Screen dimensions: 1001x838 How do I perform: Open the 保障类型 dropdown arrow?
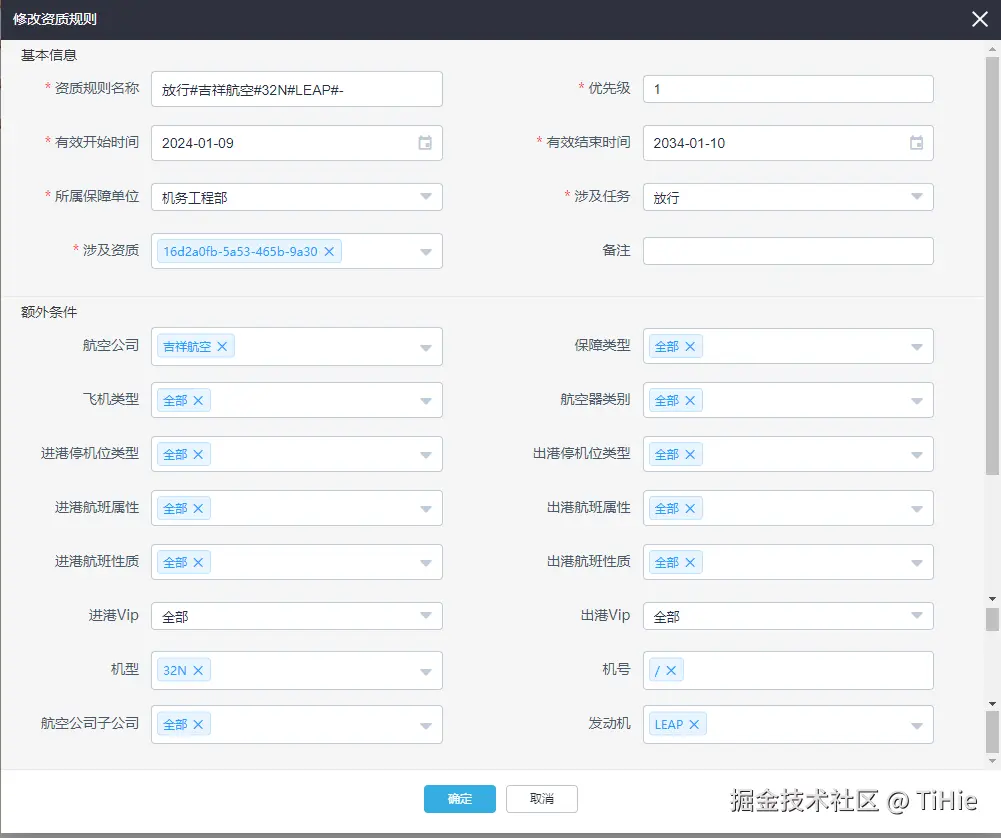pos(917,347)
